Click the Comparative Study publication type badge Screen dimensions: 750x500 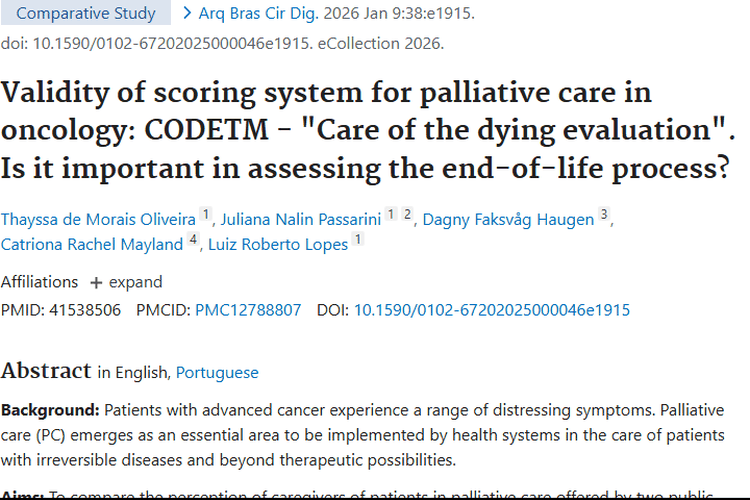(86, 14)
